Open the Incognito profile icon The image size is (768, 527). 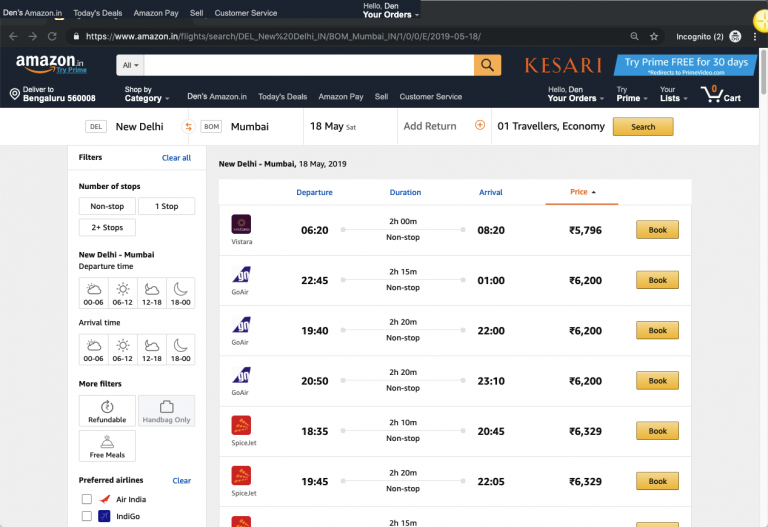click(x=735, y=37)
